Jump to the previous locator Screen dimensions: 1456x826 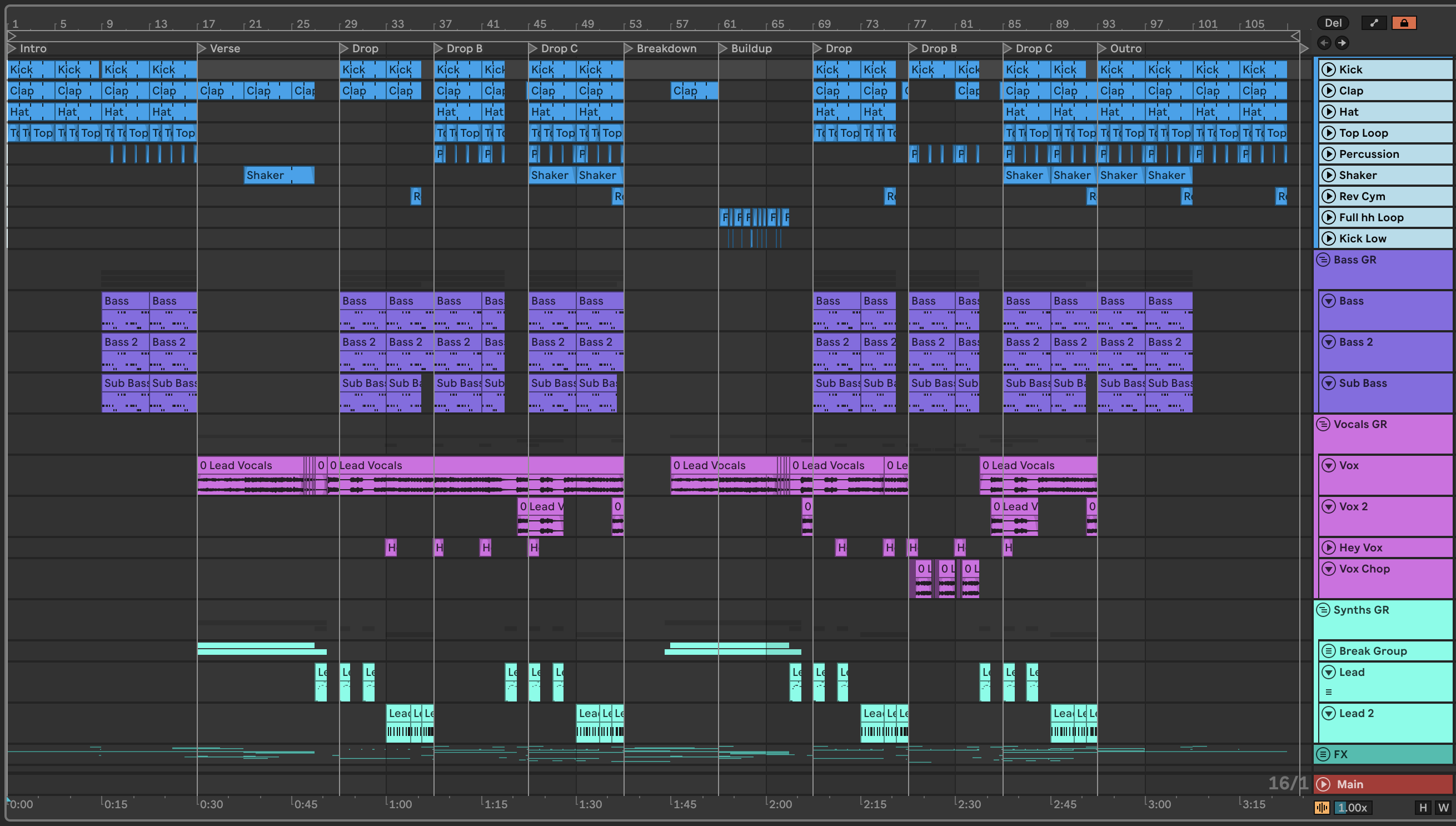tap(1324, 43)
